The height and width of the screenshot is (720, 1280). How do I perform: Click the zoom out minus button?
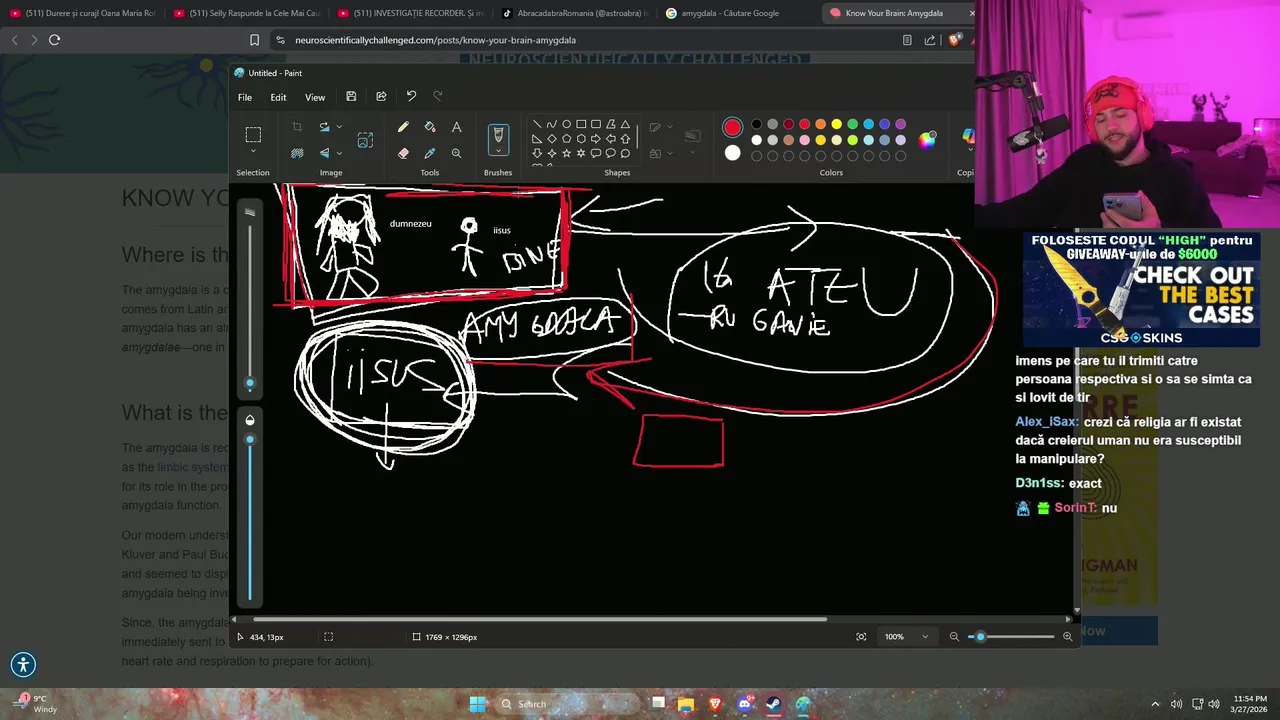pyautogui.click(x=954, y=637)
